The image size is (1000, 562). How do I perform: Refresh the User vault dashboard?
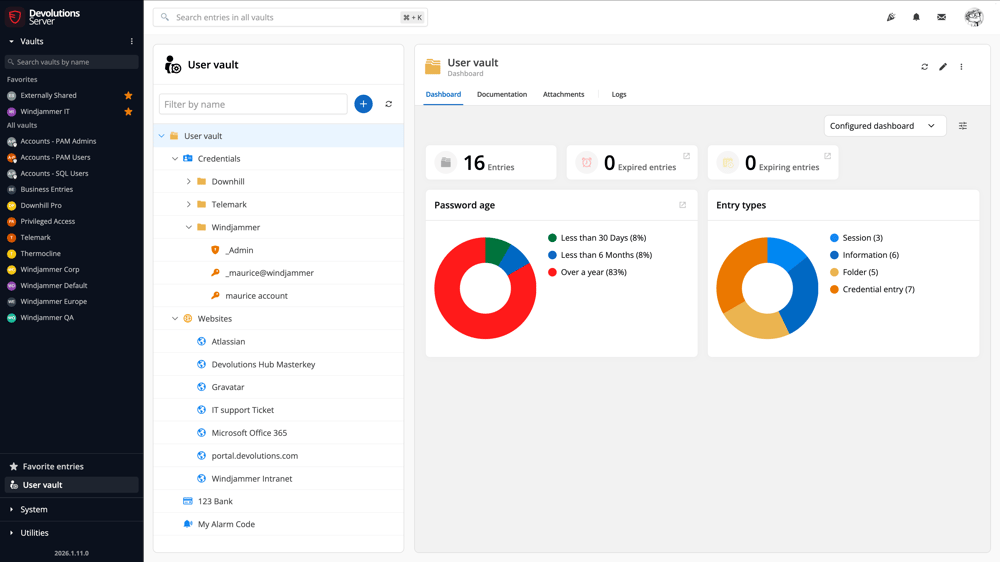coord(924,66)
